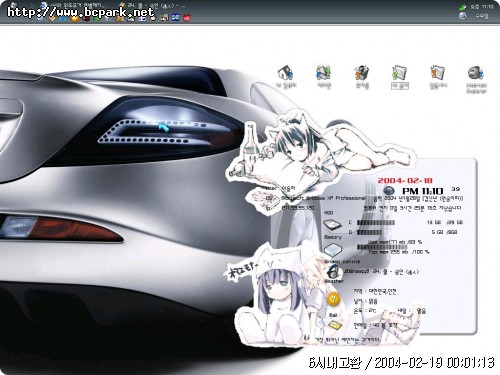The width and height of the screenshot is (500, 375).
Task: Click the Microsoft Windows XP Professional text
Action: (x=323, y=198)
